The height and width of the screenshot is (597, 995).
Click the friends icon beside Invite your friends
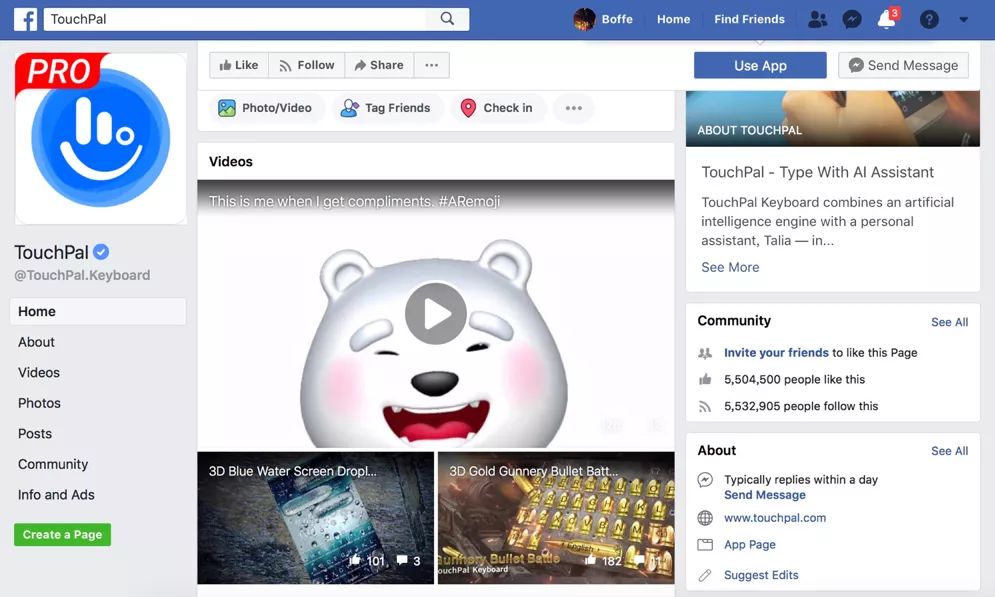[705, 353]
